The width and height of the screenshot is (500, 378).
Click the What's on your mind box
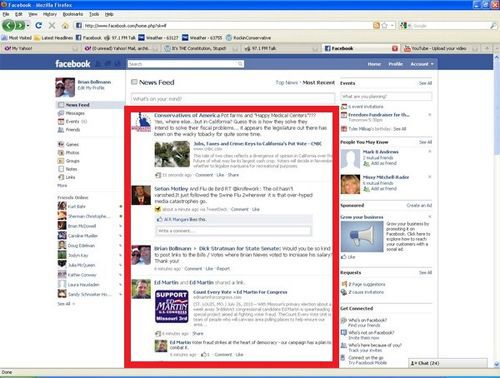tap(233, 99)
